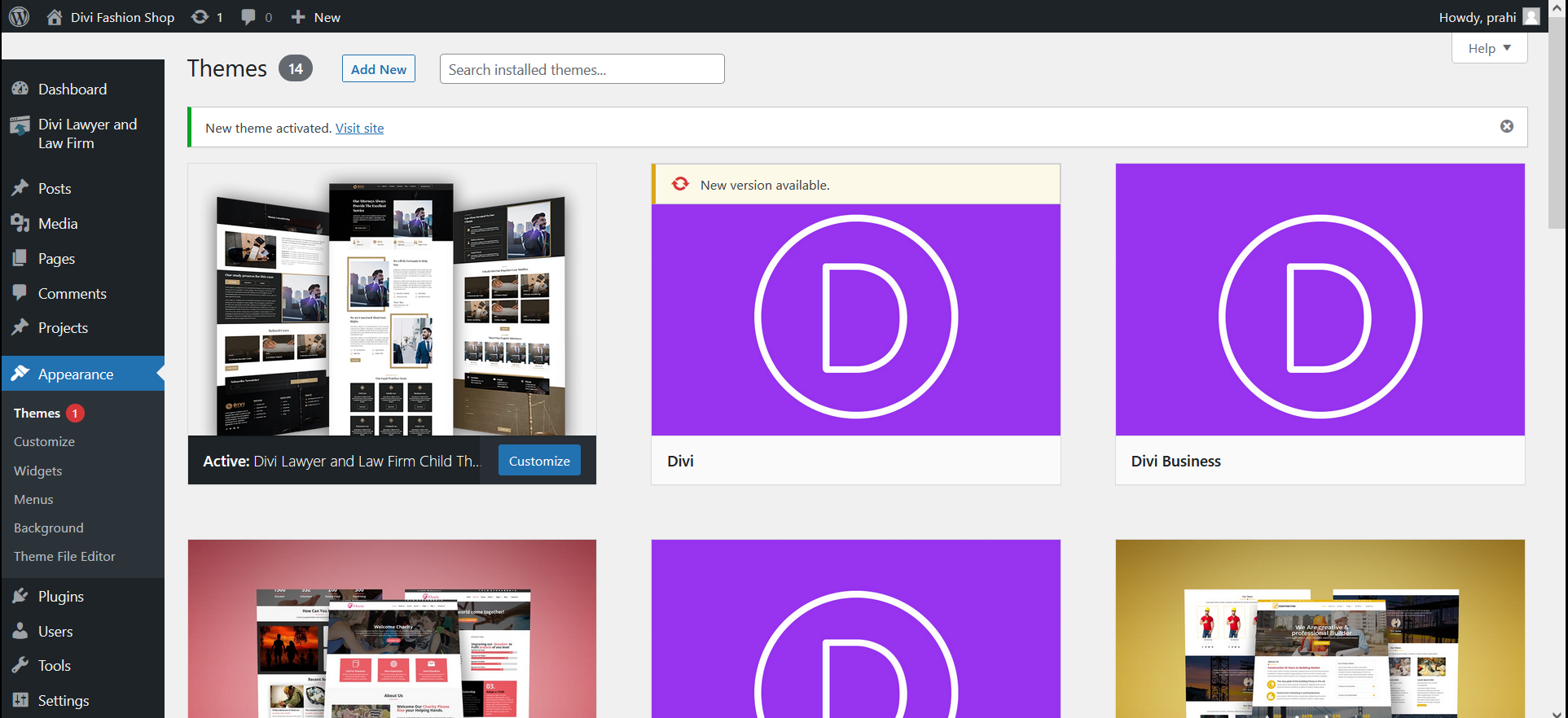The height and width of the screenshot is (718, 1568).
Task: Open the comments bubble icon in admin bar
Action: pyautogui.click(x=248, y=17)
